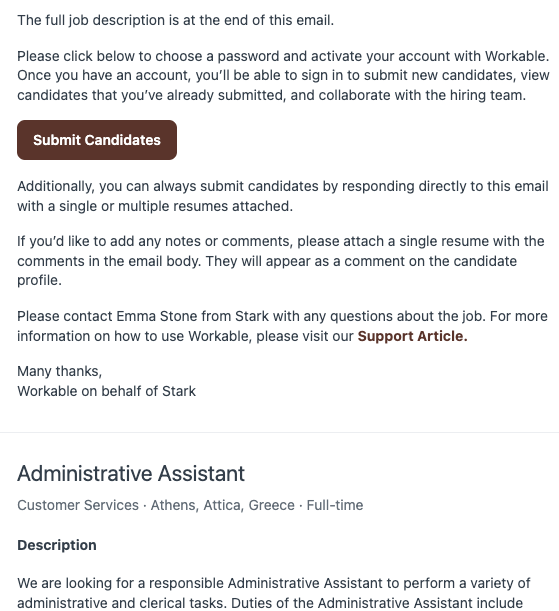Screen dimensions: 559x611
Task: Click the paragraph starting We are looking for
Action: (x=273, y=593)
